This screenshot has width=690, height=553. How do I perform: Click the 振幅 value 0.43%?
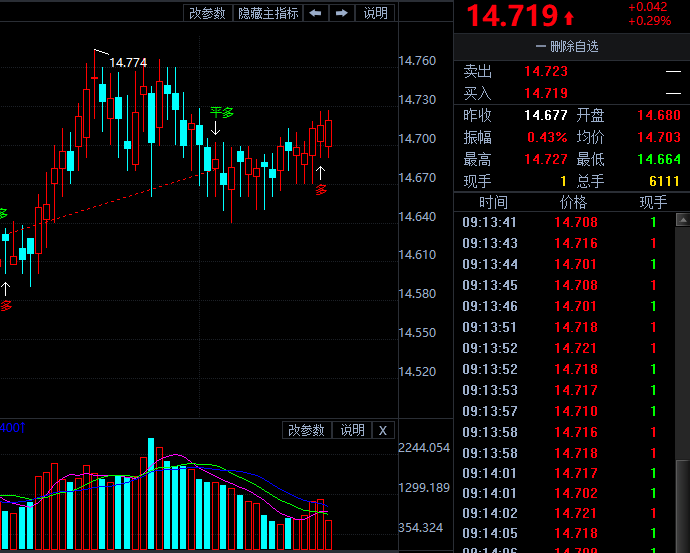(x=547, y=137)
